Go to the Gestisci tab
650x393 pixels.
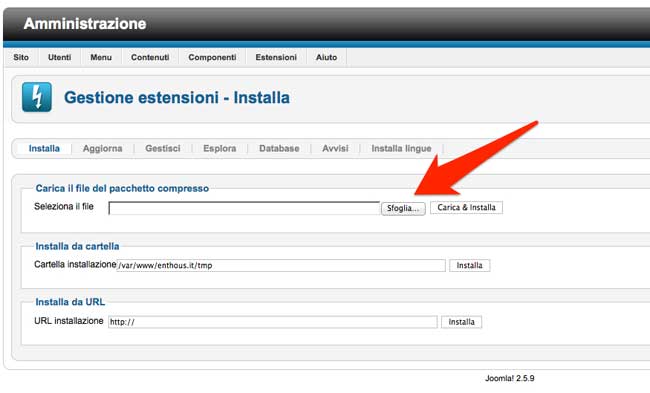coord(162,148)
